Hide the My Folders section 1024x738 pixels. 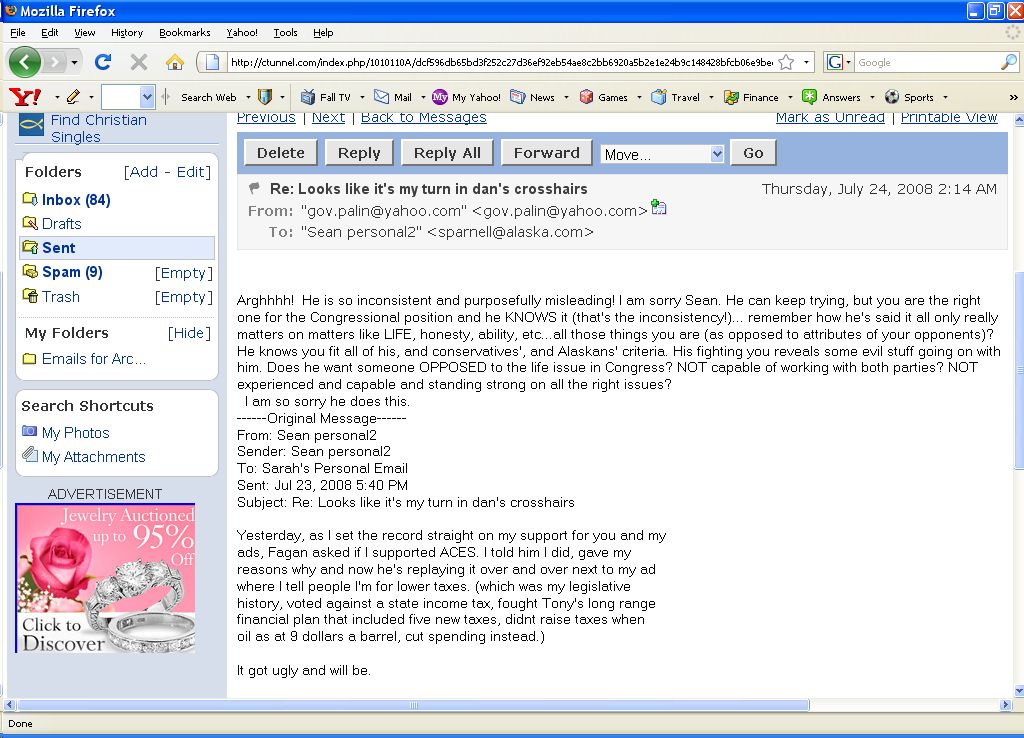pos(188,333)
